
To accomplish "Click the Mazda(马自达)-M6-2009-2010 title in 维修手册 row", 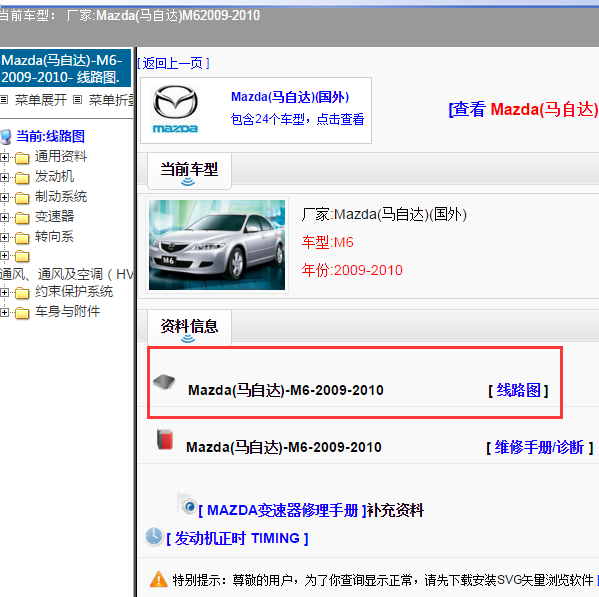I will coord(284,447).
